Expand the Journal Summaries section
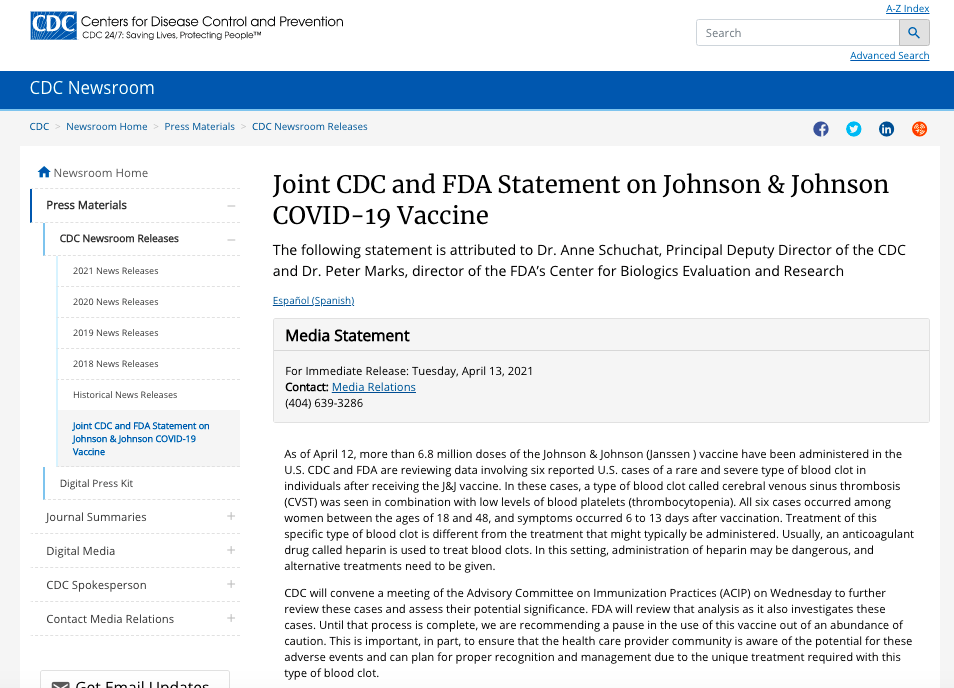Image resolution: width=954 pixels, height=688 pixels. (231, 516)
